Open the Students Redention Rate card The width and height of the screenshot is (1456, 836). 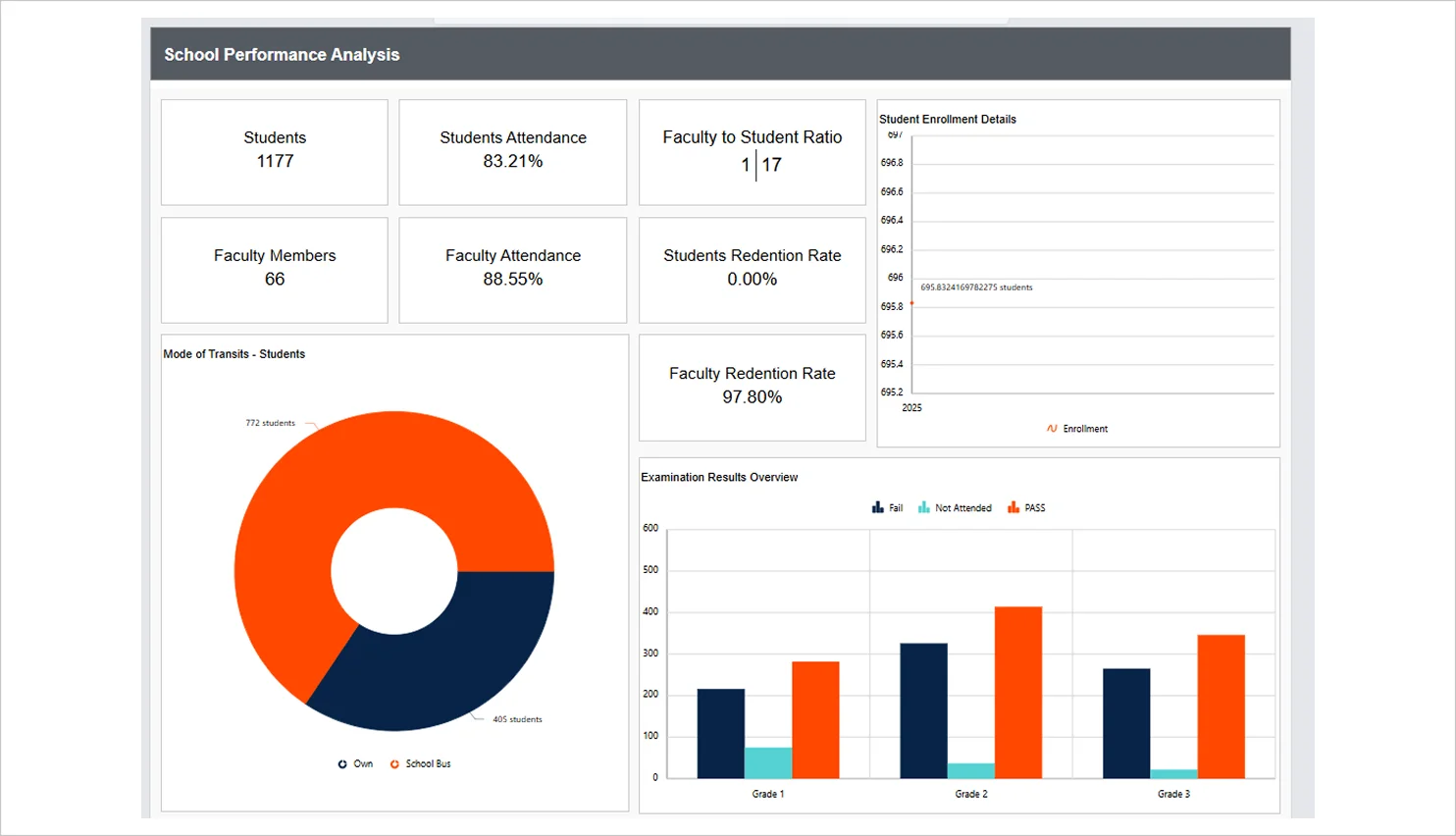click(x=753, y=270)
